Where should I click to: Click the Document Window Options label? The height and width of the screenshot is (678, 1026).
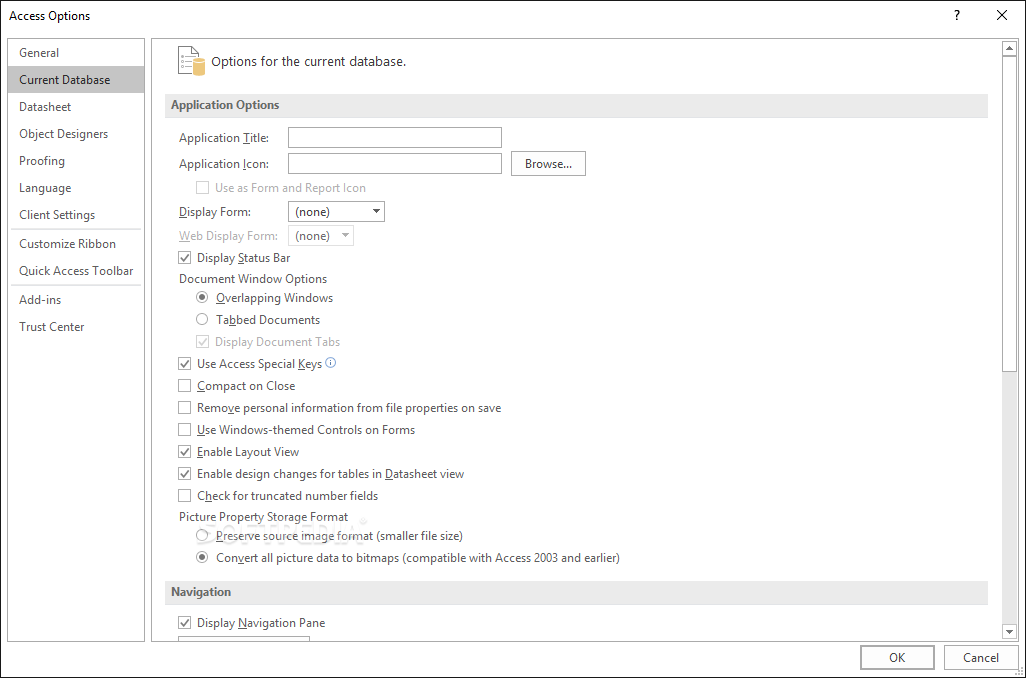click(253, 279)
